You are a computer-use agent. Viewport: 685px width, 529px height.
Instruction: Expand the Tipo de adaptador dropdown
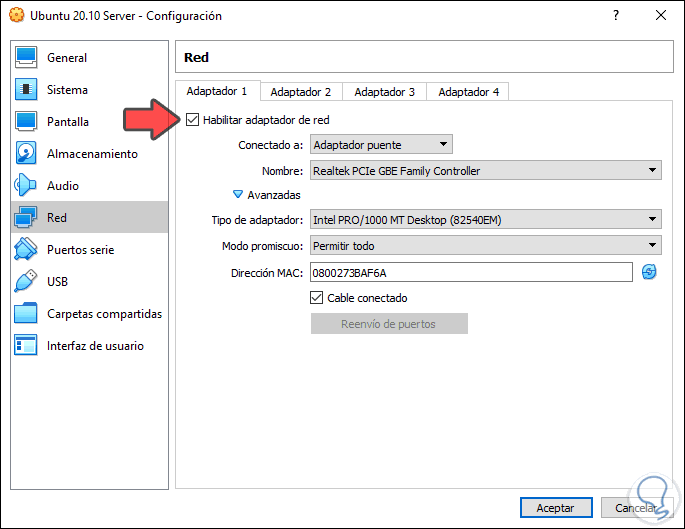(485, 219)
